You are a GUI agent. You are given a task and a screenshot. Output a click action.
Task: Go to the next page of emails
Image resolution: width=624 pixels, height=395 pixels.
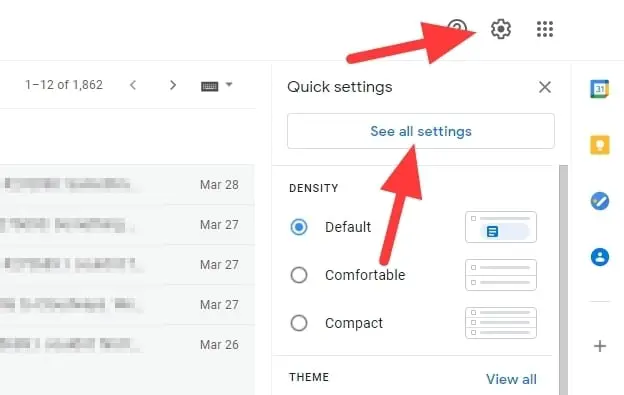173,85
